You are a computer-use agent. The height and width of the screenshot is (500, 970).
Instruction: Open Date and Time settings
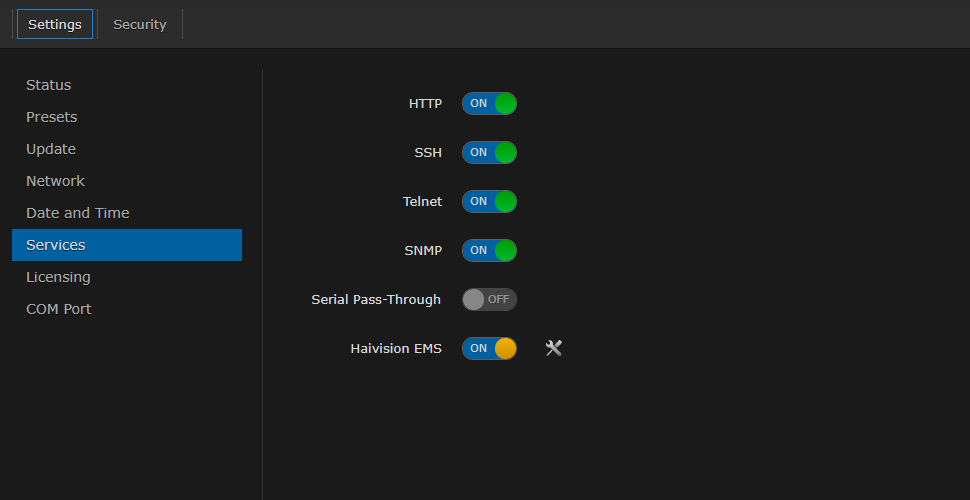[78, 213]
